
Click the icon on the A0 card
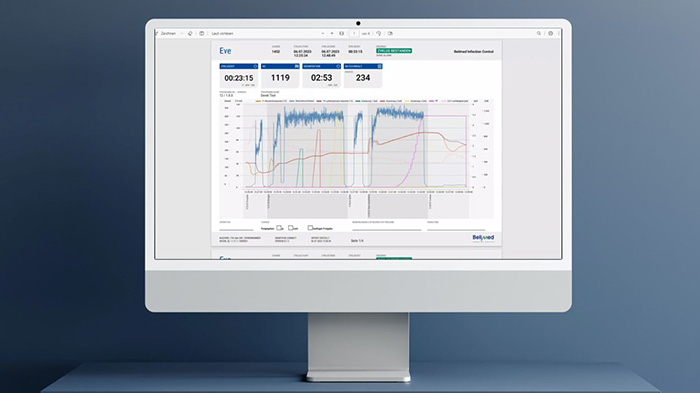296,66
